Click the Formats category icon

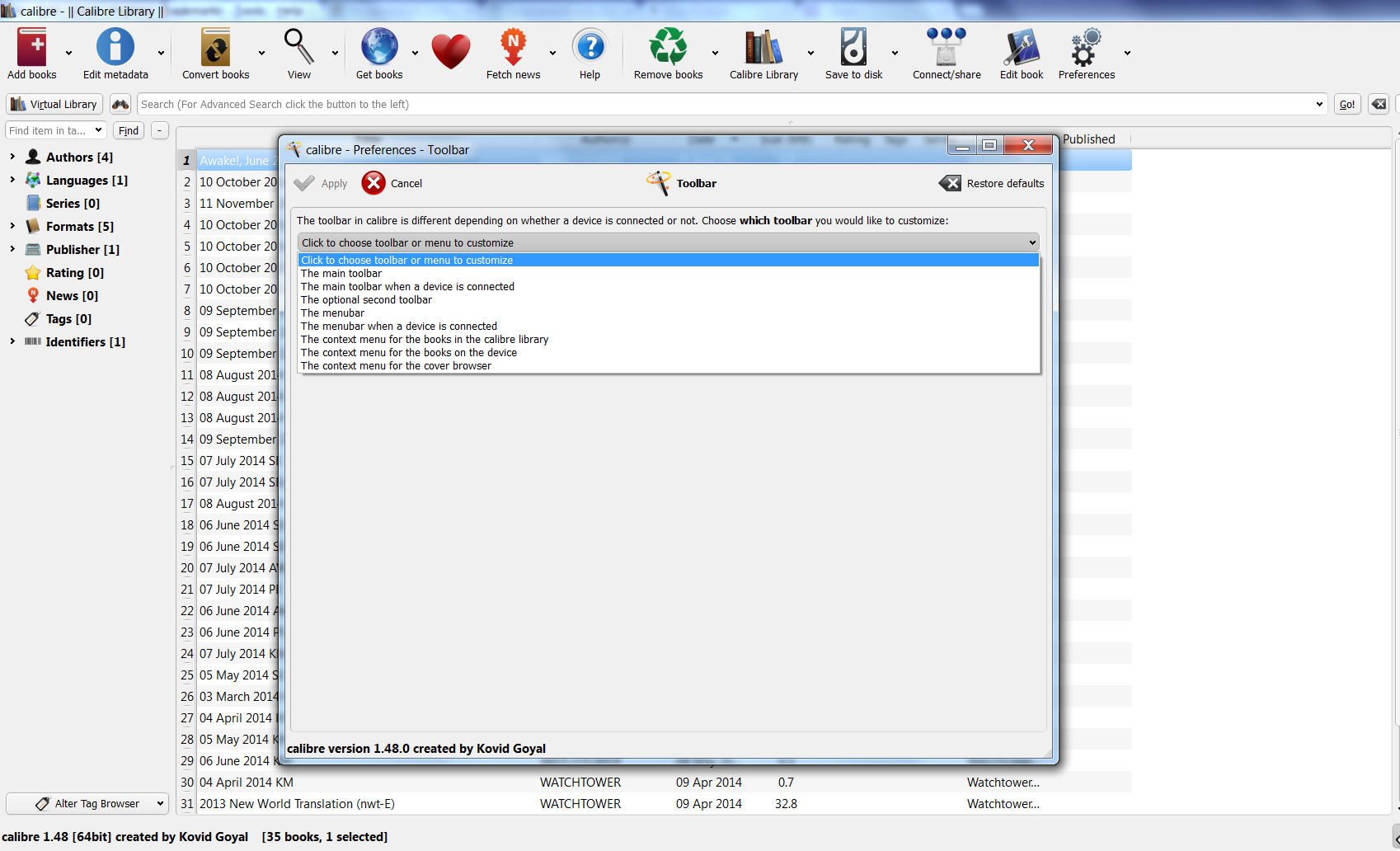[33, 226]
